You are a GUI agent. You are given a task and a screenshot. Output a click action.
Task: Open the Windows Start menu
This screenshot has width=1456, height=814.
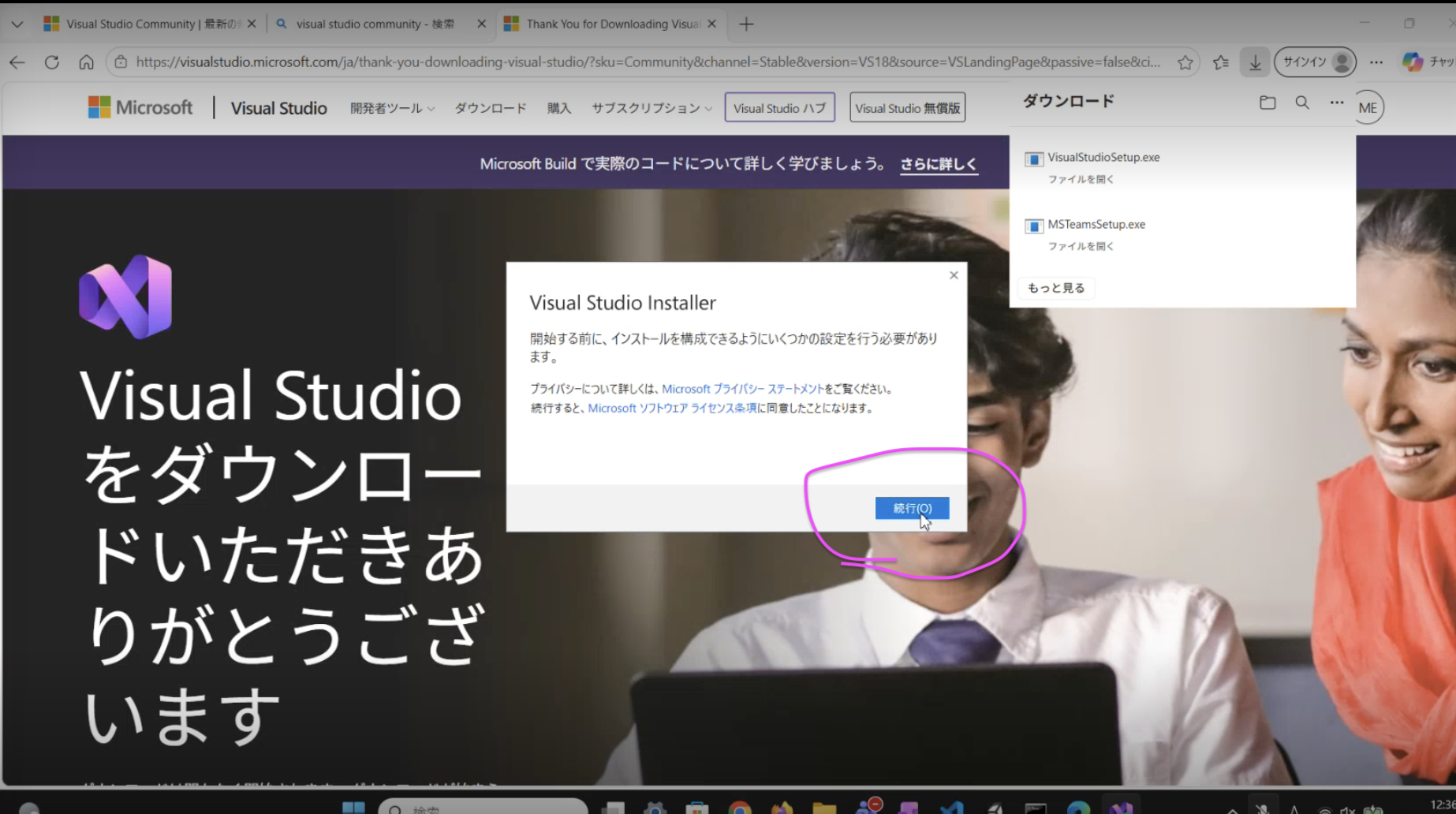tap(353, 808)
